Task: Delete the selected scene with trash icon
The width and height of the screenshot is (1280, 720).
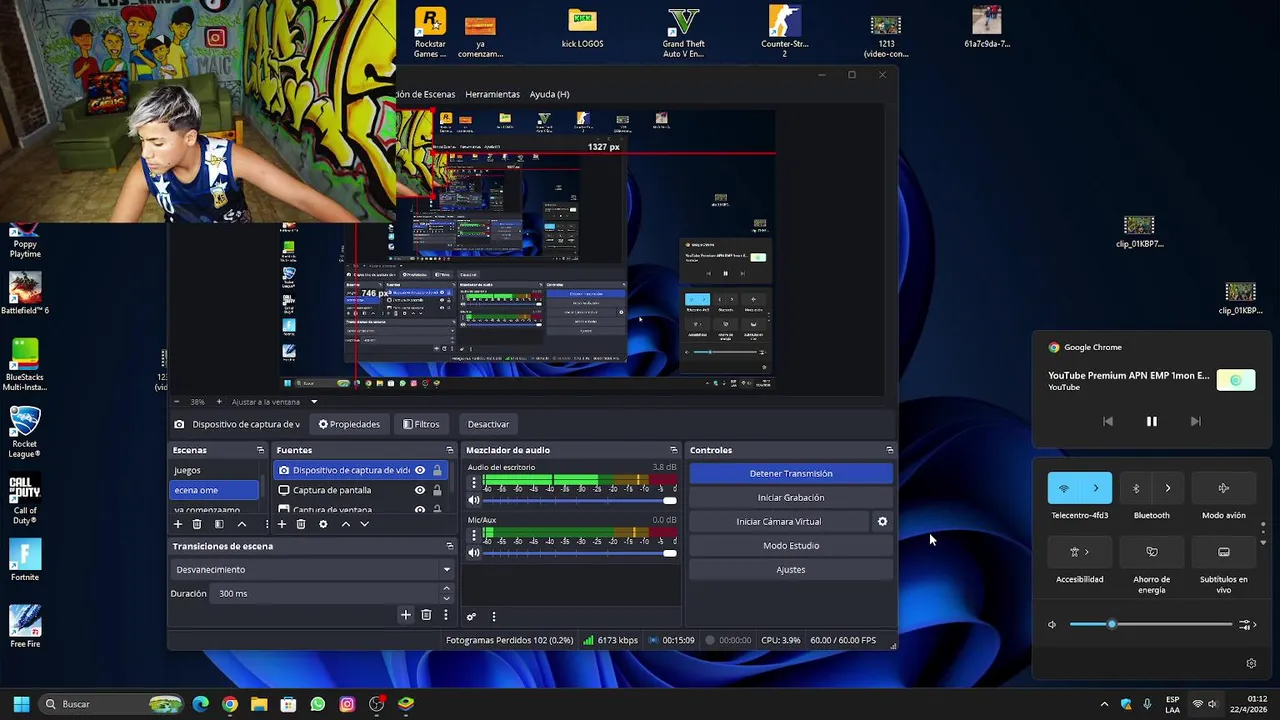Action: coord(197,524)
